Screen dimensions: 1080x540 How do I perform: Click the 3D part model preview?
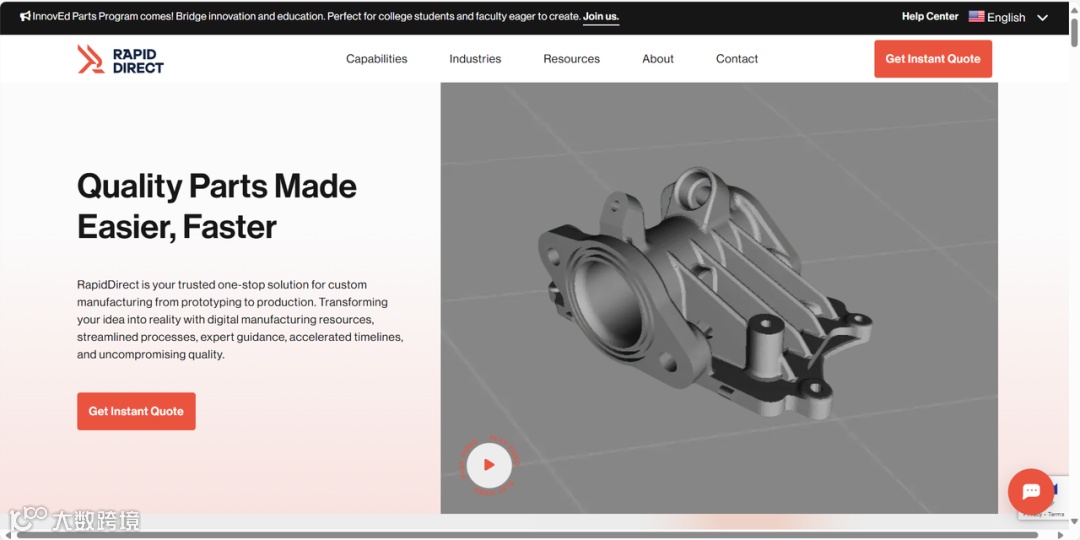coord(719,298)
